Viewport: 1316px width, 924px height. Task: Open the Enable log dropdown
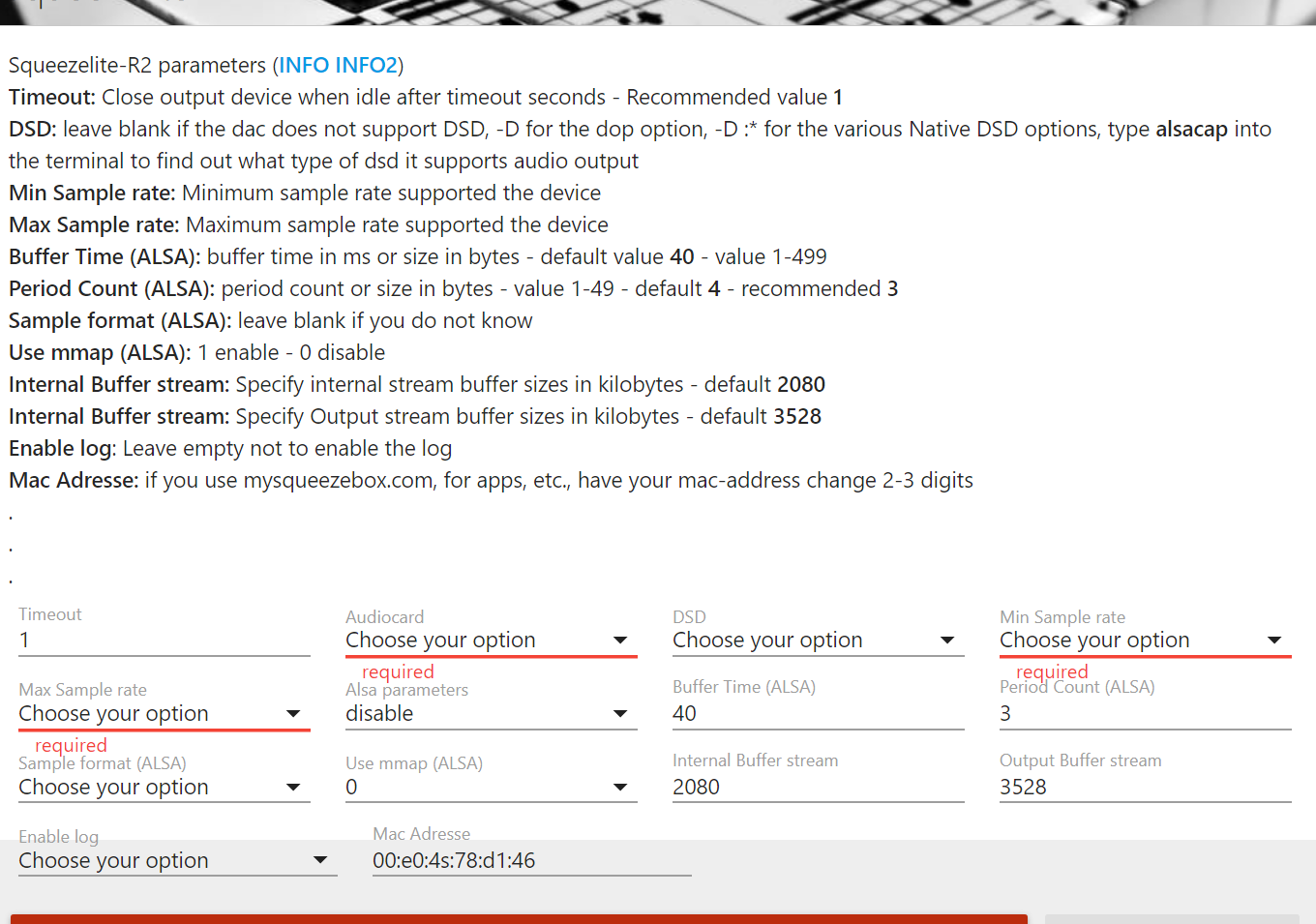178,861
